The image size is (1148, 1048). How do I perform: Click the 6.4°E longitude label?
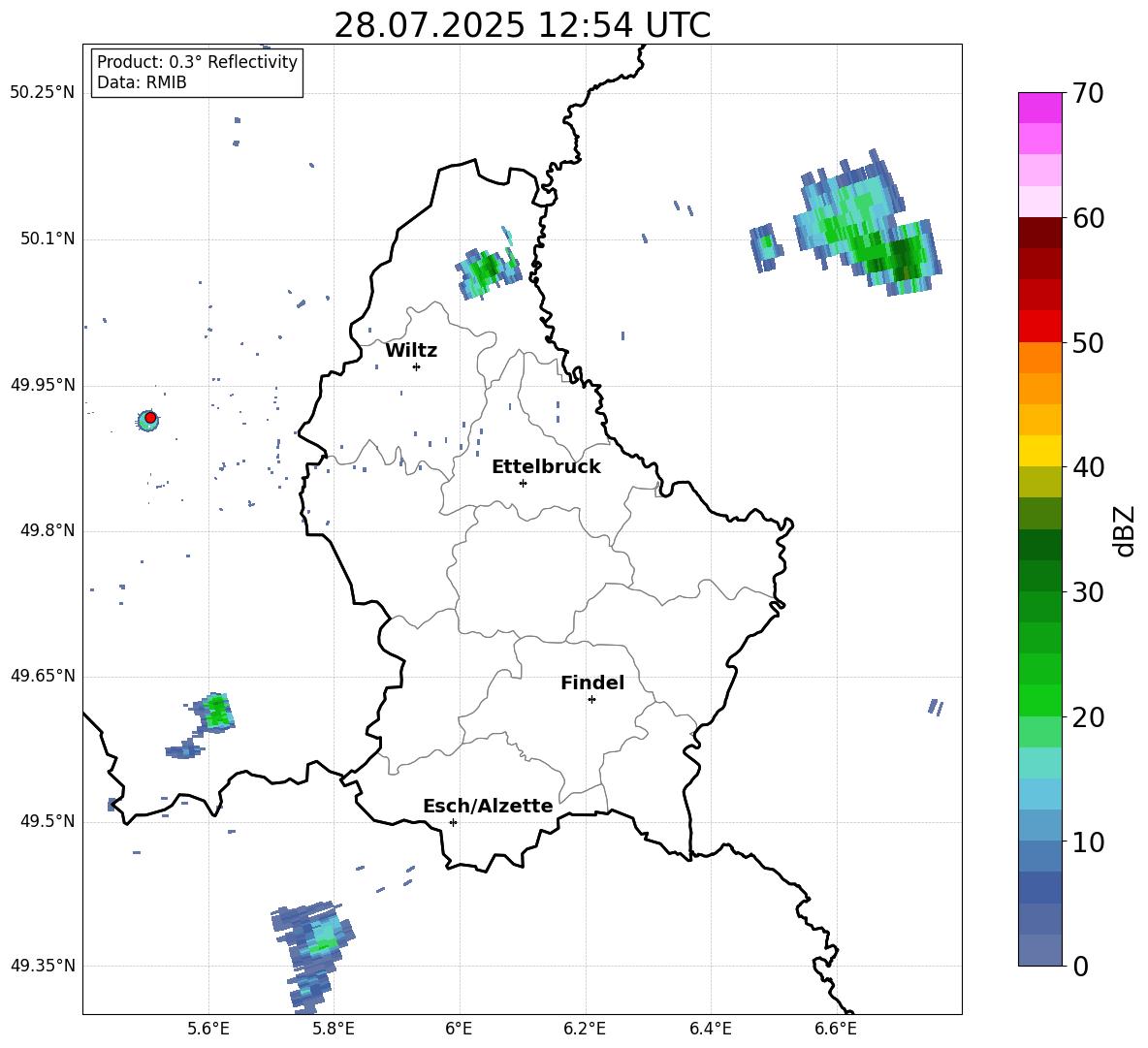[710, 1030]
